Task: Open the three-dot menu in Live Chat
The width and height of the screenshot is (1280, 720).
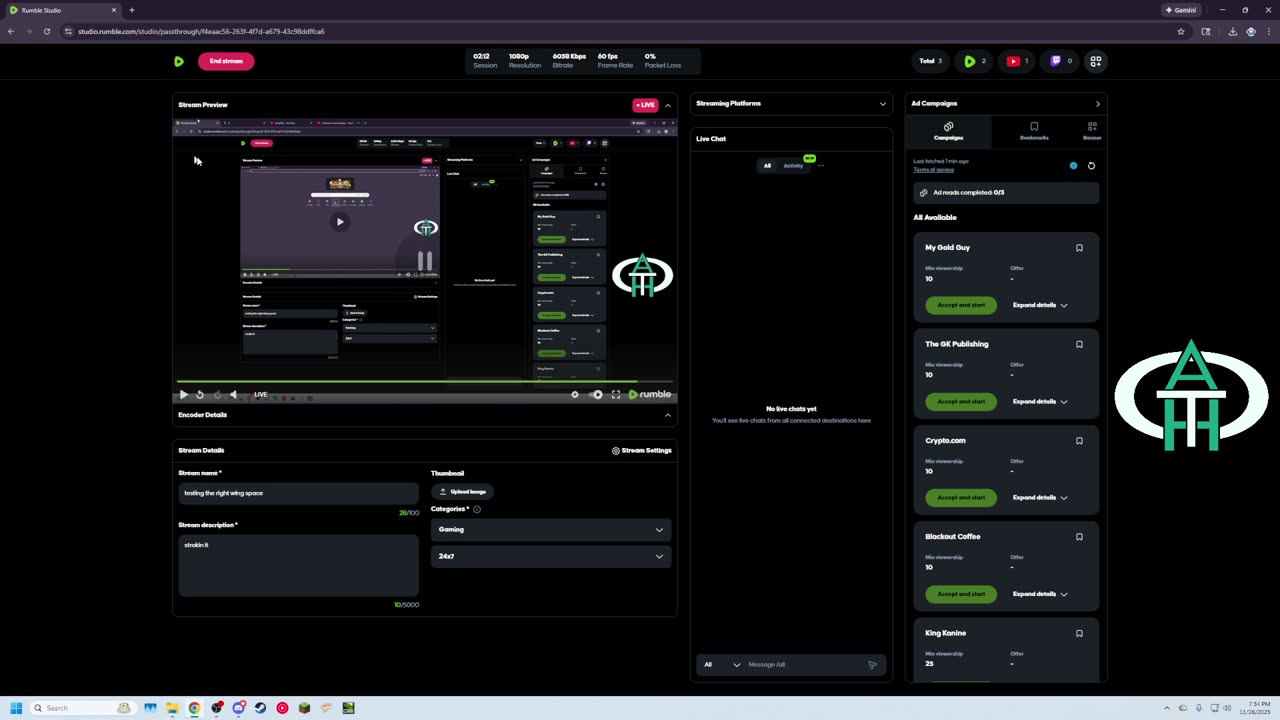Action: tap(821, 166)
